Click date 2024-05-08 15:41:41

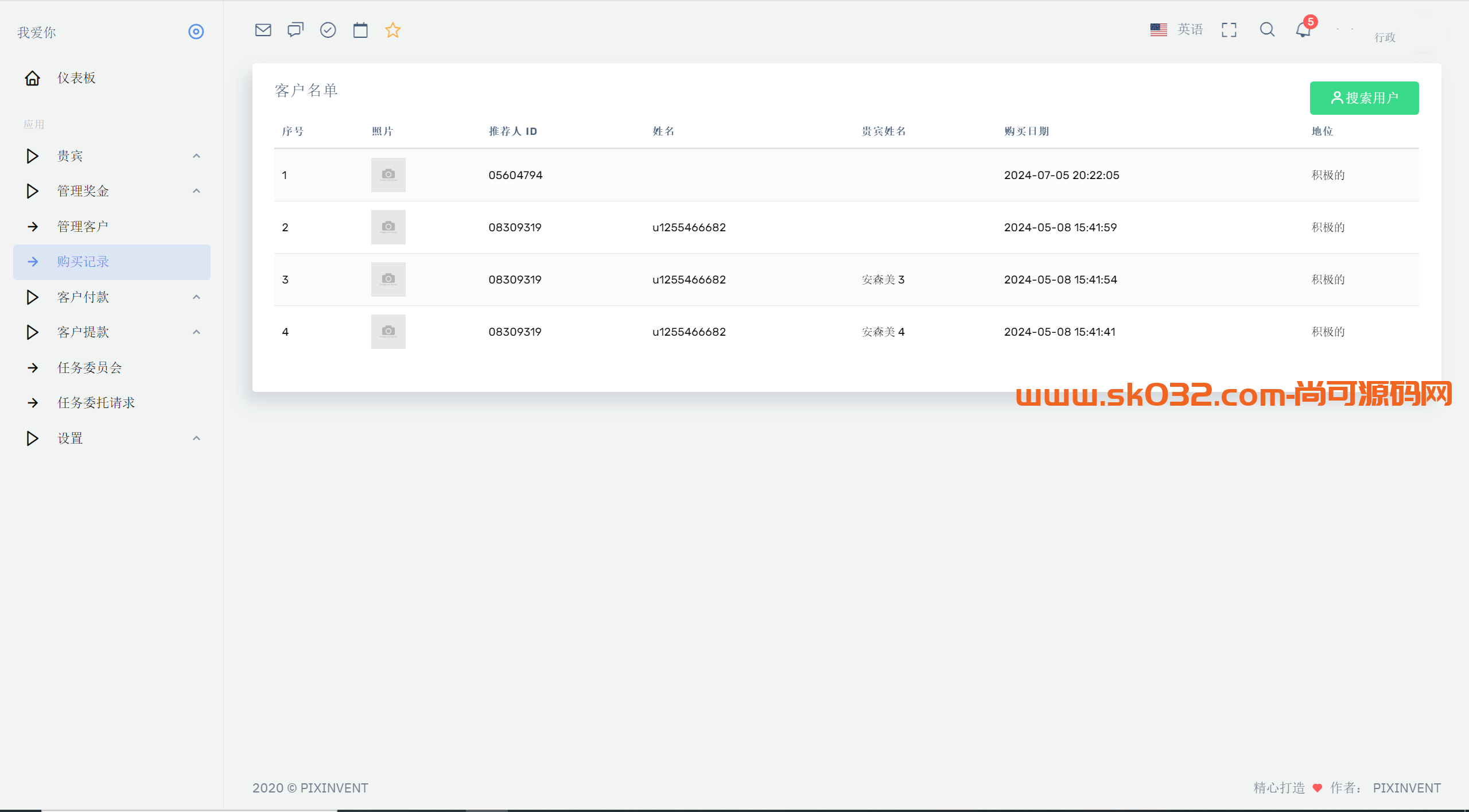[x=1060, y=332]
